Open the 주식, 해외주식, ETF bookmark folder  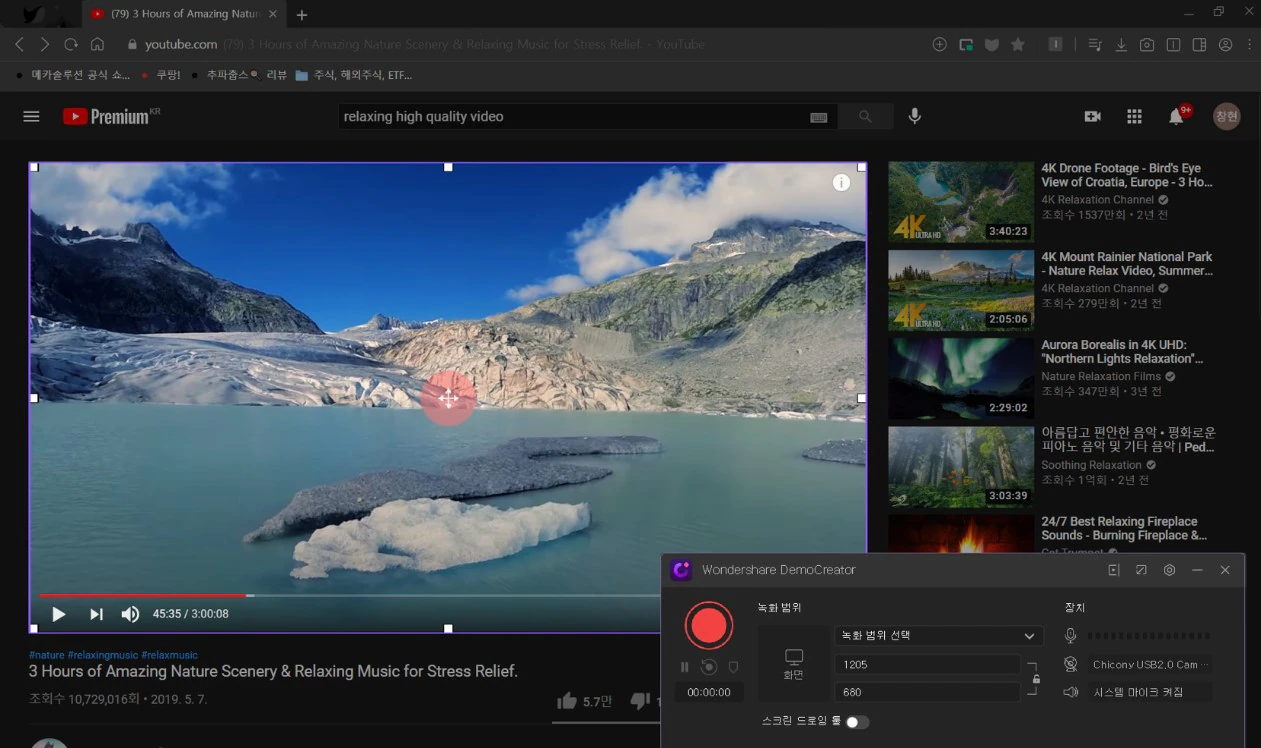pyautogui.click(x=353, y=75)
